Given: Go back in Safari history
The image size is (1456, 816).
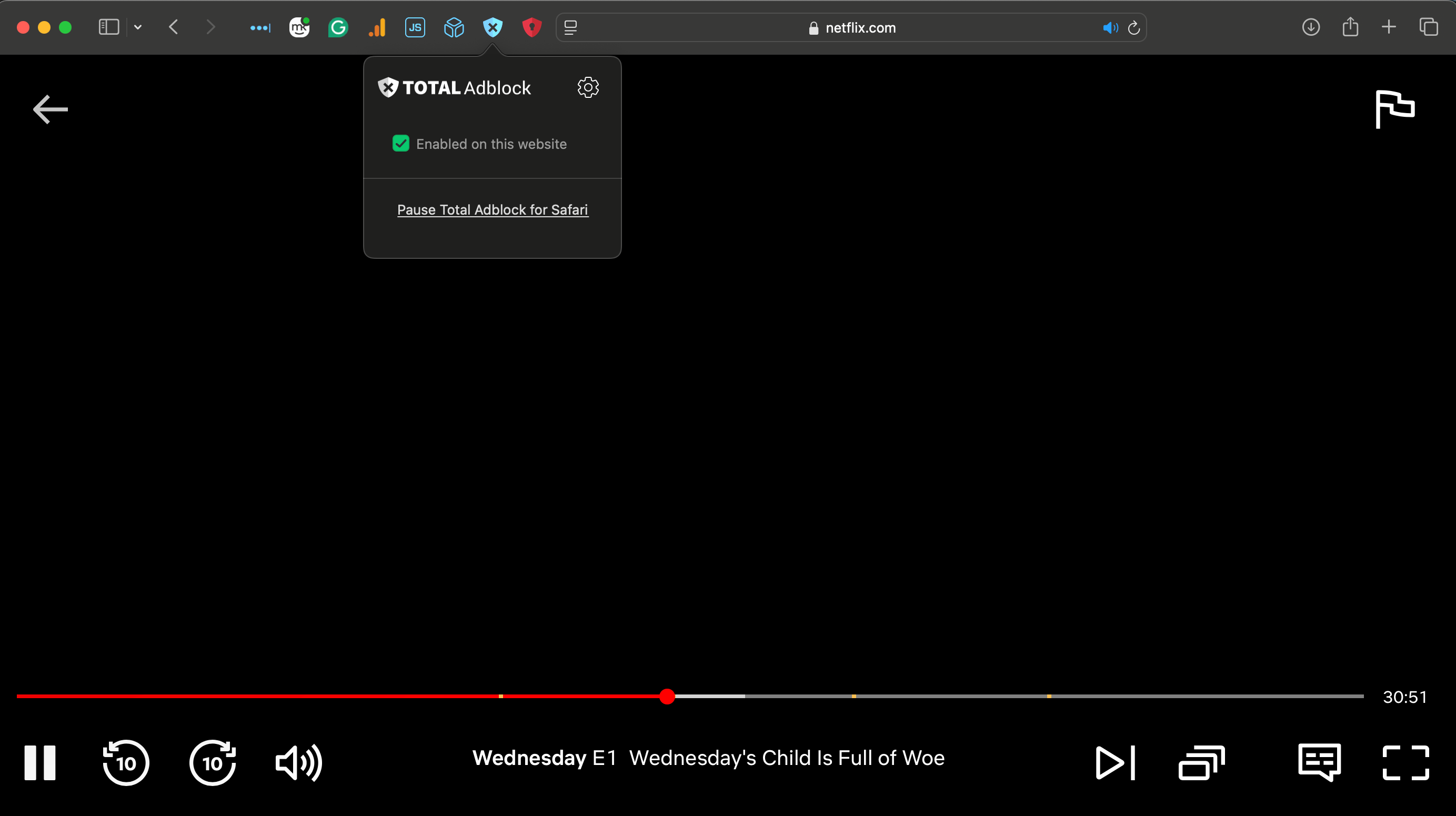Looking at the screenshot, I should [x=174, y=27].
